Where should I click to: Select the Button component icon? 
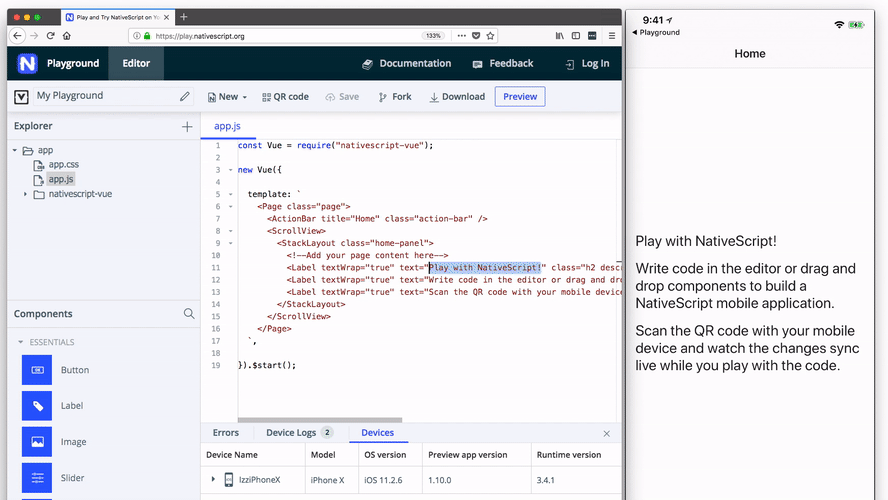click(x=37, y=370)
